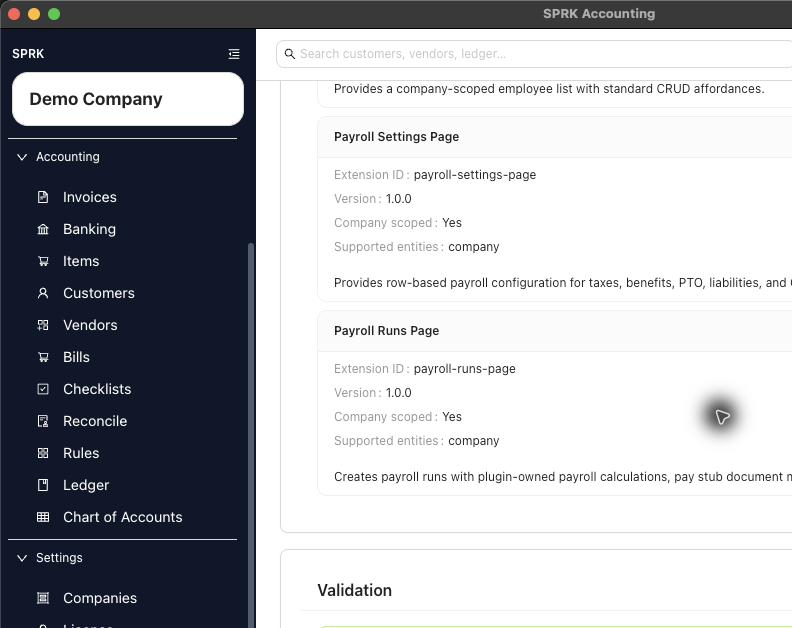Viewport: 792px width, 628px height.
Task: Click the Payroll Runs Page card header
Action: coord(555,331)
